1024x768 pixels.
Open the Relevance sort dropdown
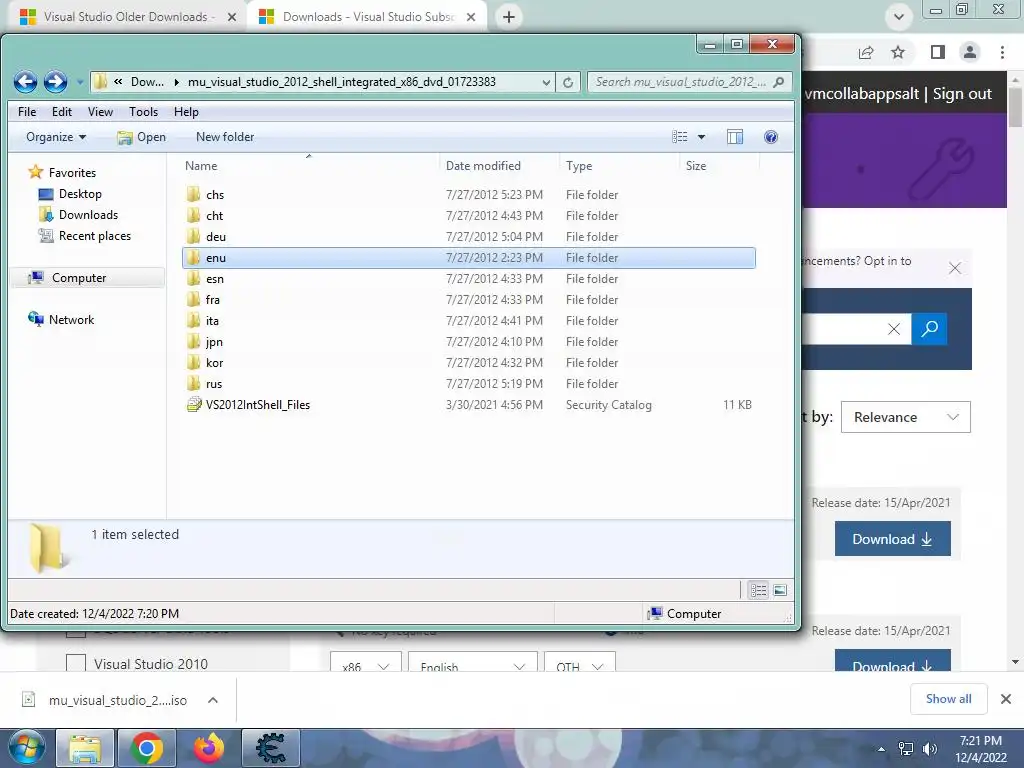click(906, 417)
